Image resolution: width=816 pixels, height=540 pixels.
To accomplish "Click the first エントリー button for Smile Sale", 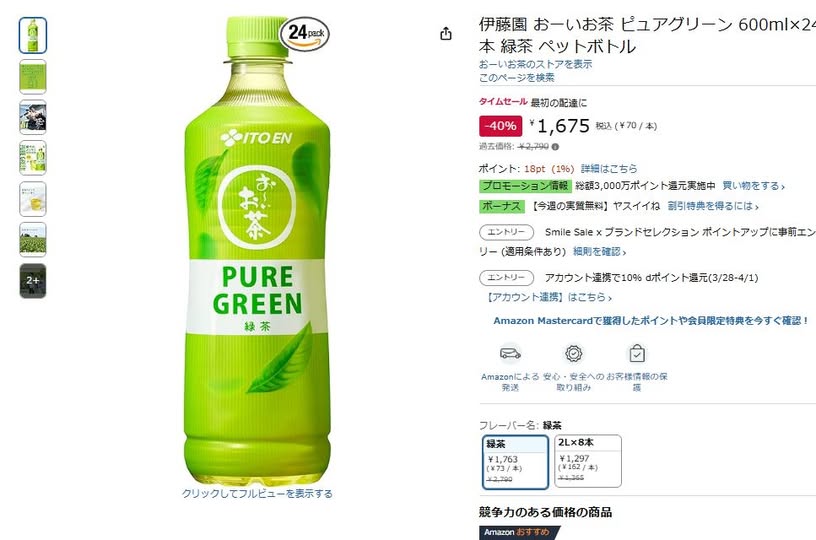I will point(506,232).
